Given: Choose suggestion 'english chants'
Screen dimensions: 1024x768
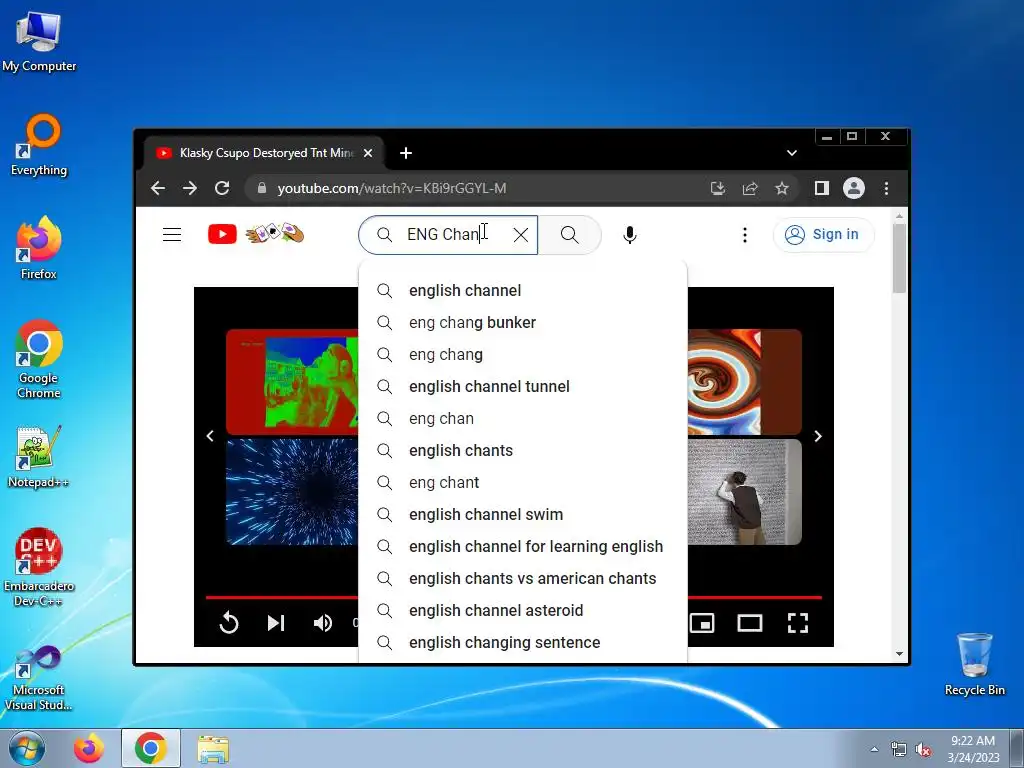Looking at the screenshot, I should 522,451.
